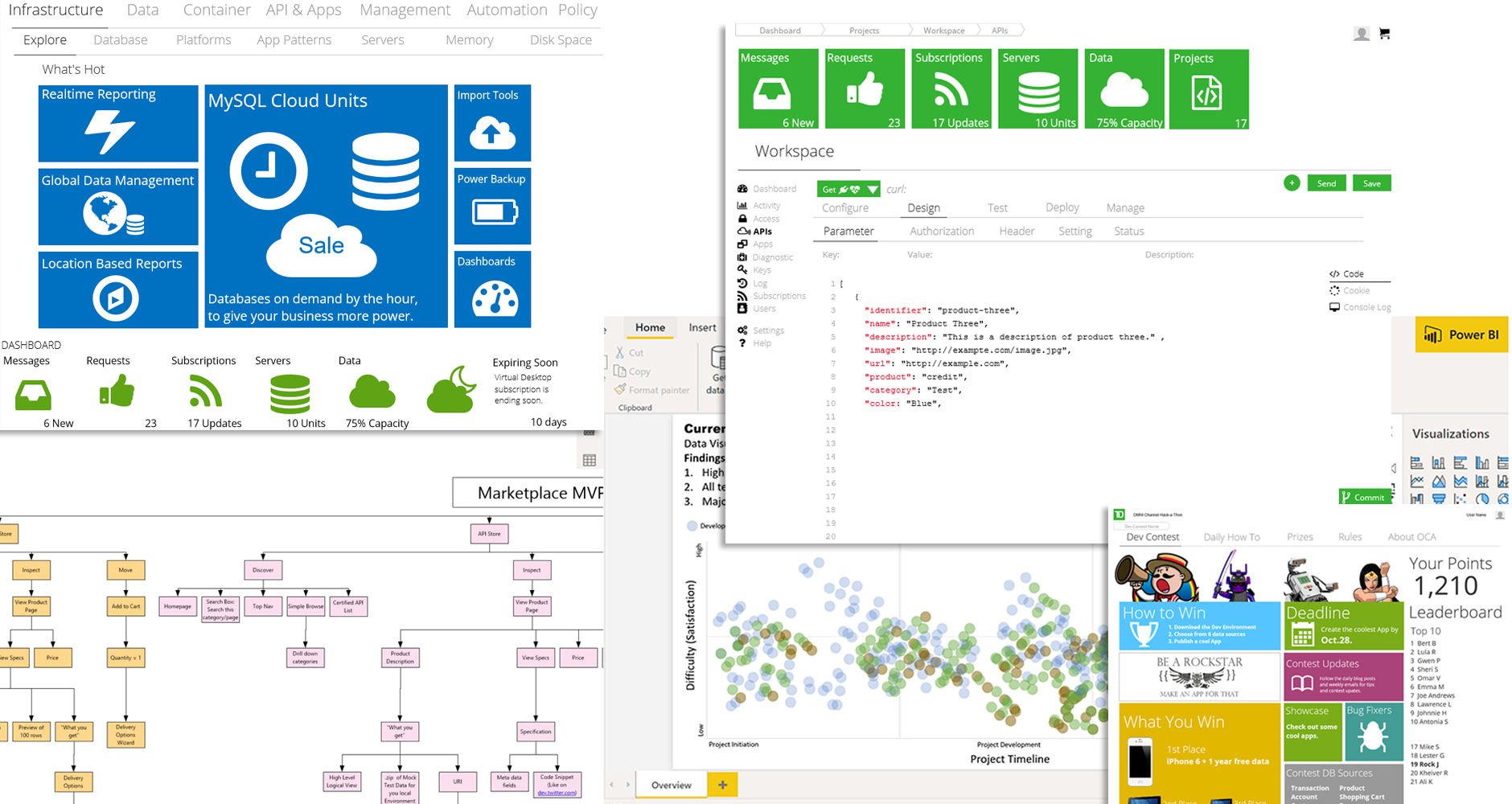
Task: Open the Log panel from the sidebar
Action: [x=761, y=283]
